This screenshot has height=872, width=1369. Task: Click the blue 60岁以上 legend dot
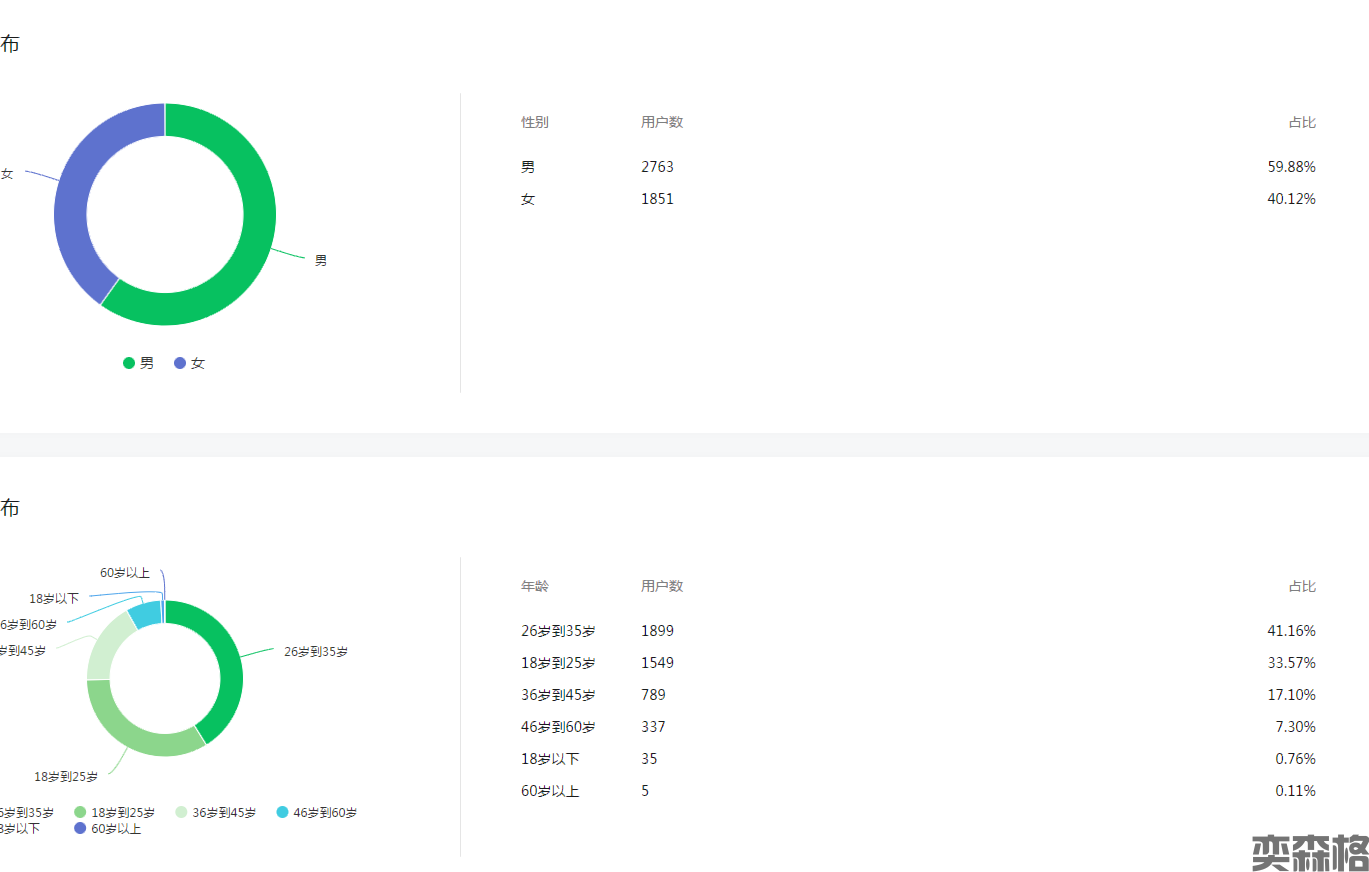(81, 828)
